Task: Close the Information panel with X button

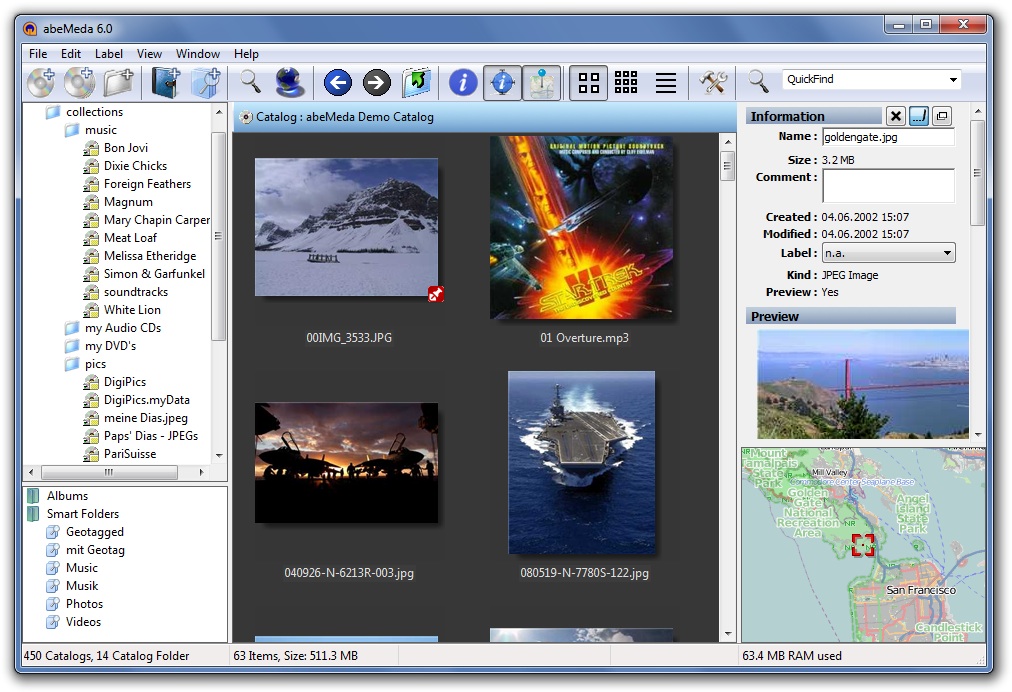Action: 896,117
